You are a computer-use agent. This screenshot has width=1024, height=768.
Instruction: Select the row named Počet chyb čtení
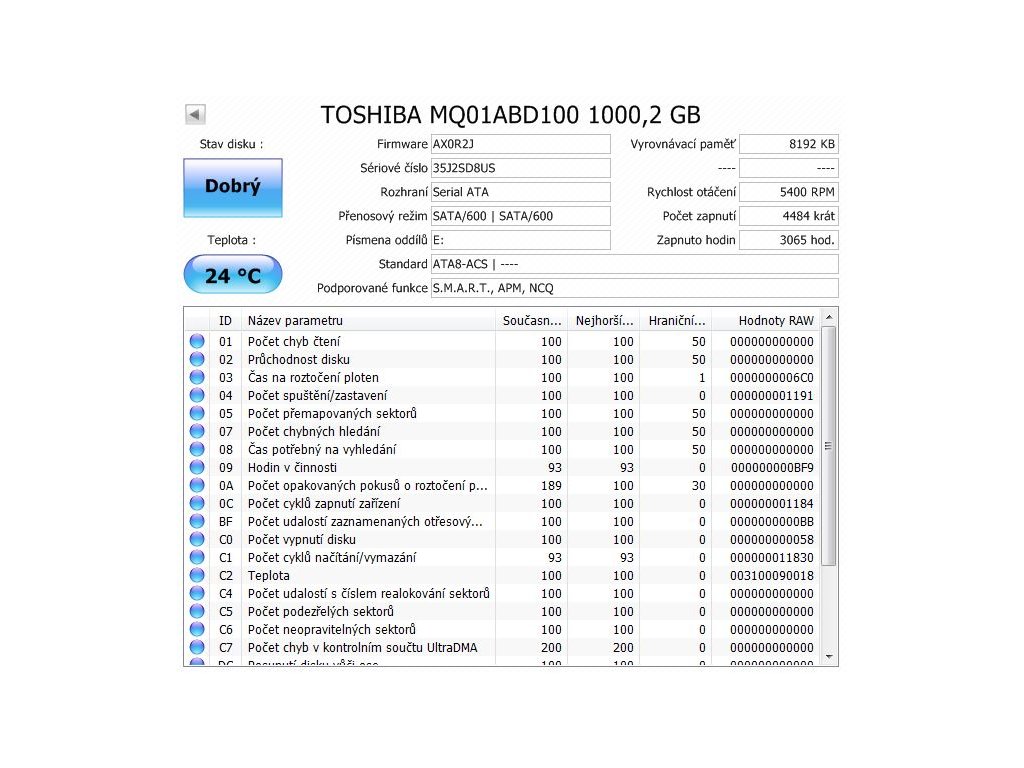click(502, 342)
